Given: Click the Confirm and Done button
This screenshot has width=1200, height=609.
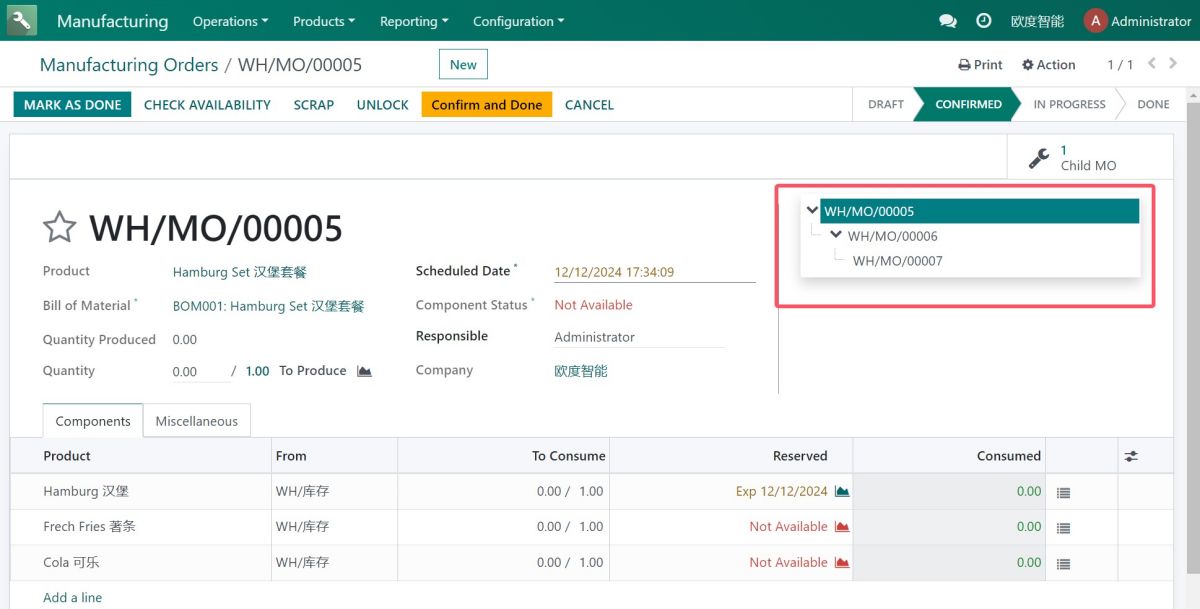Looking at the screenshot, I should click(487, 105).
